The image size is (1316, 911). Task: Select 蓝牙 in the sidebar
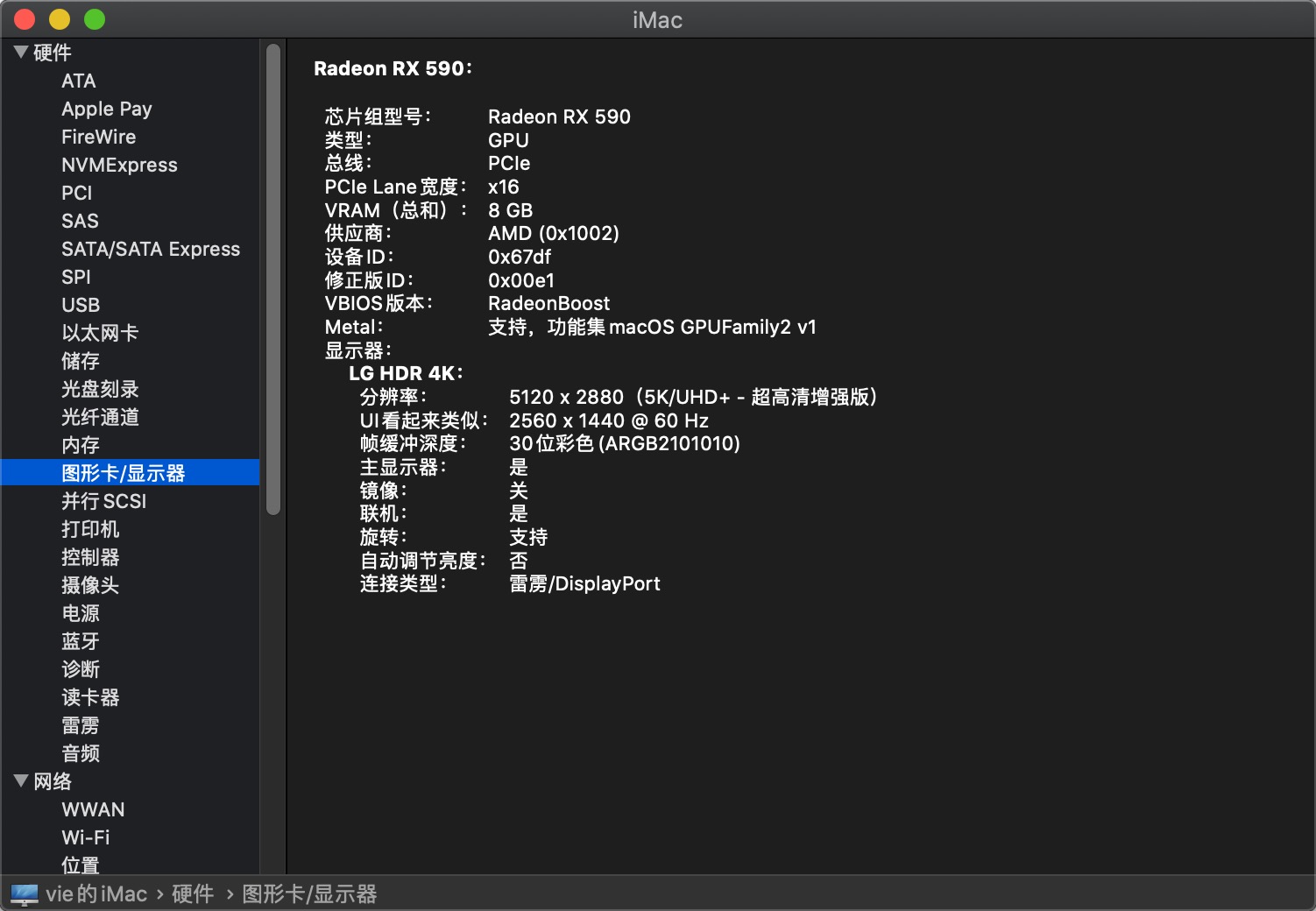[x=81, y=641]
